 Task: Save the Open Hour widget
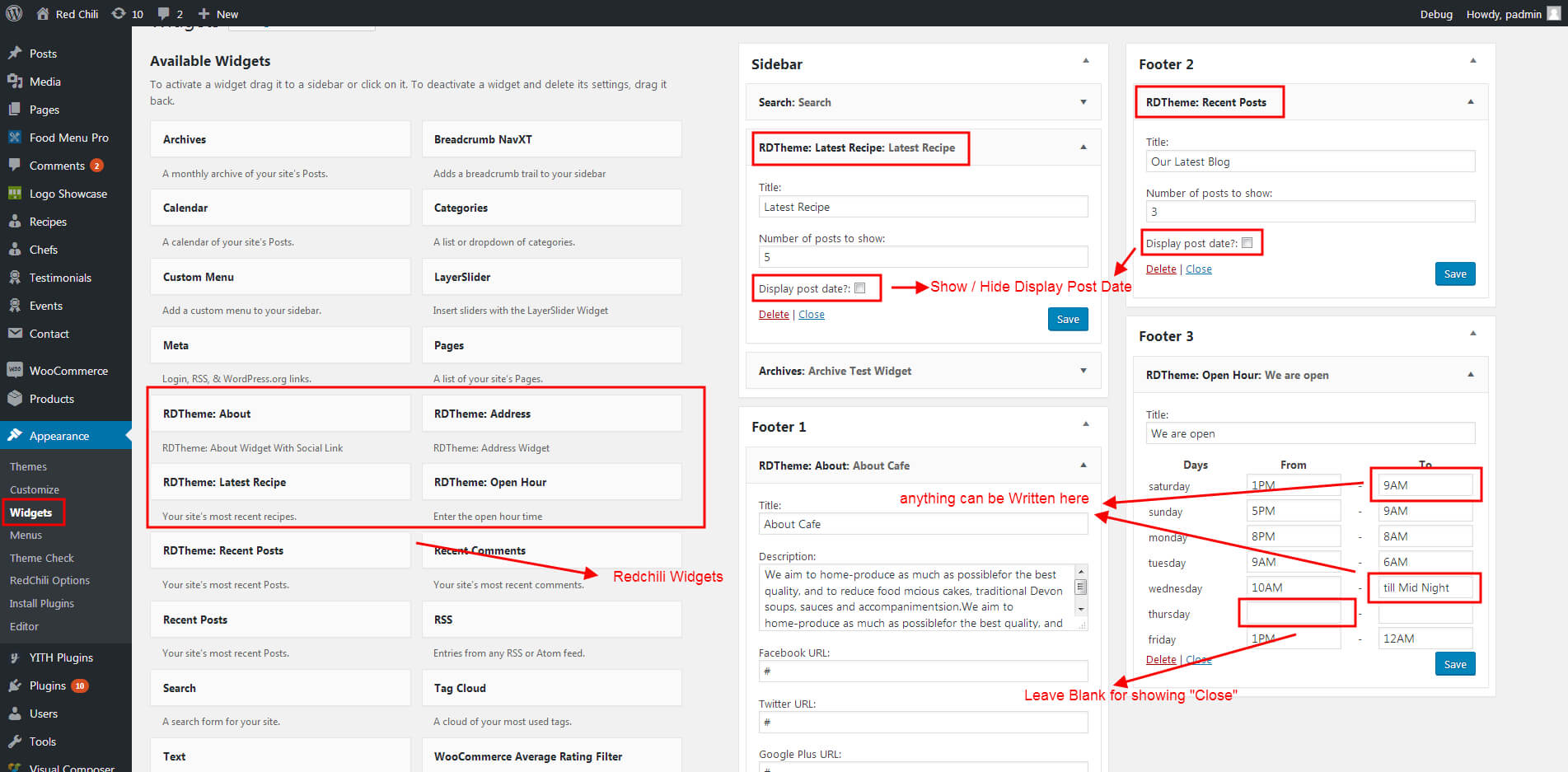(1455, 664)
